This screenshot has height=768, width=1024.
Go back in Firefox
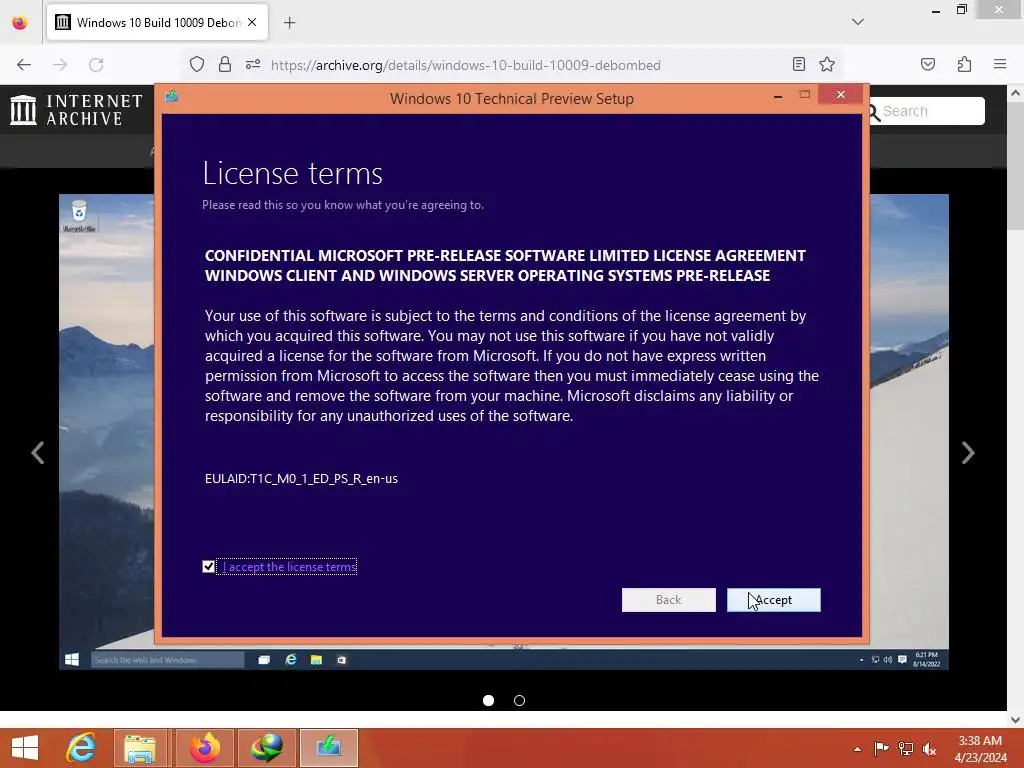coord(24,64)
